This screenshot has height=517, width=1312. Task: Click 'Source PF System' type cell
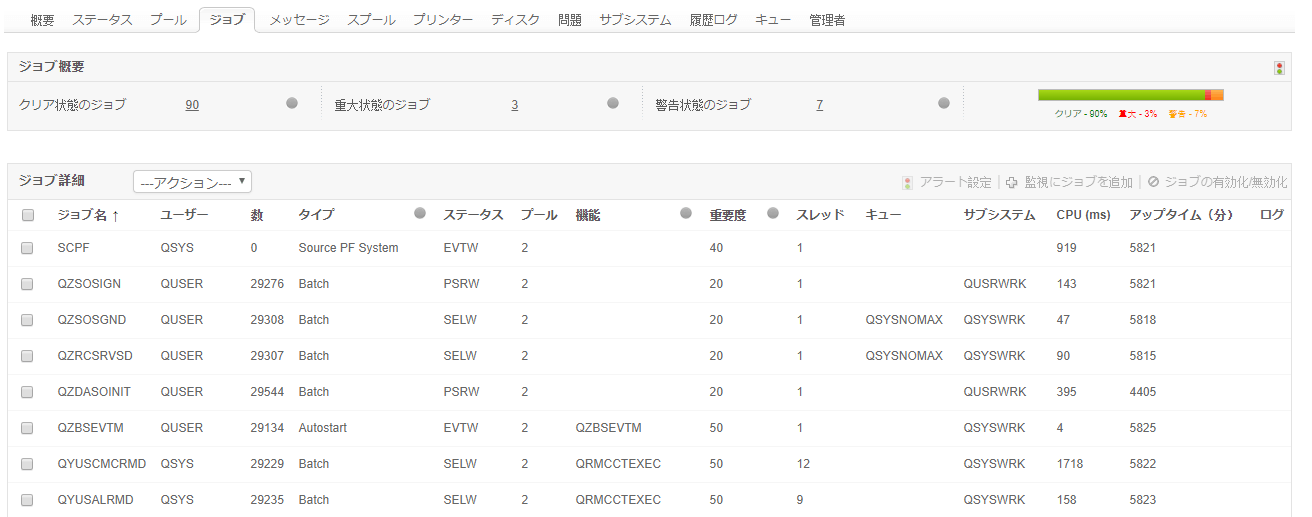pos(348,248)
